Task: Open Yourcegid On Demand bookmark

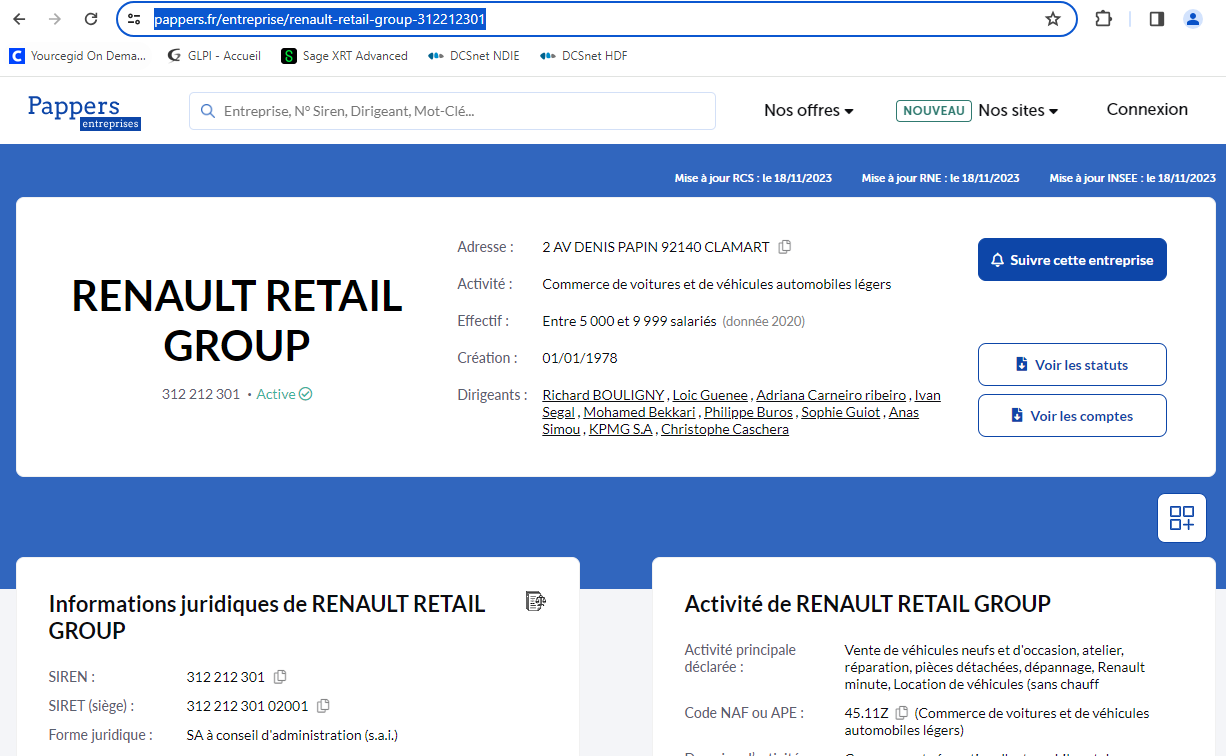Action: [x=78, y=56]
